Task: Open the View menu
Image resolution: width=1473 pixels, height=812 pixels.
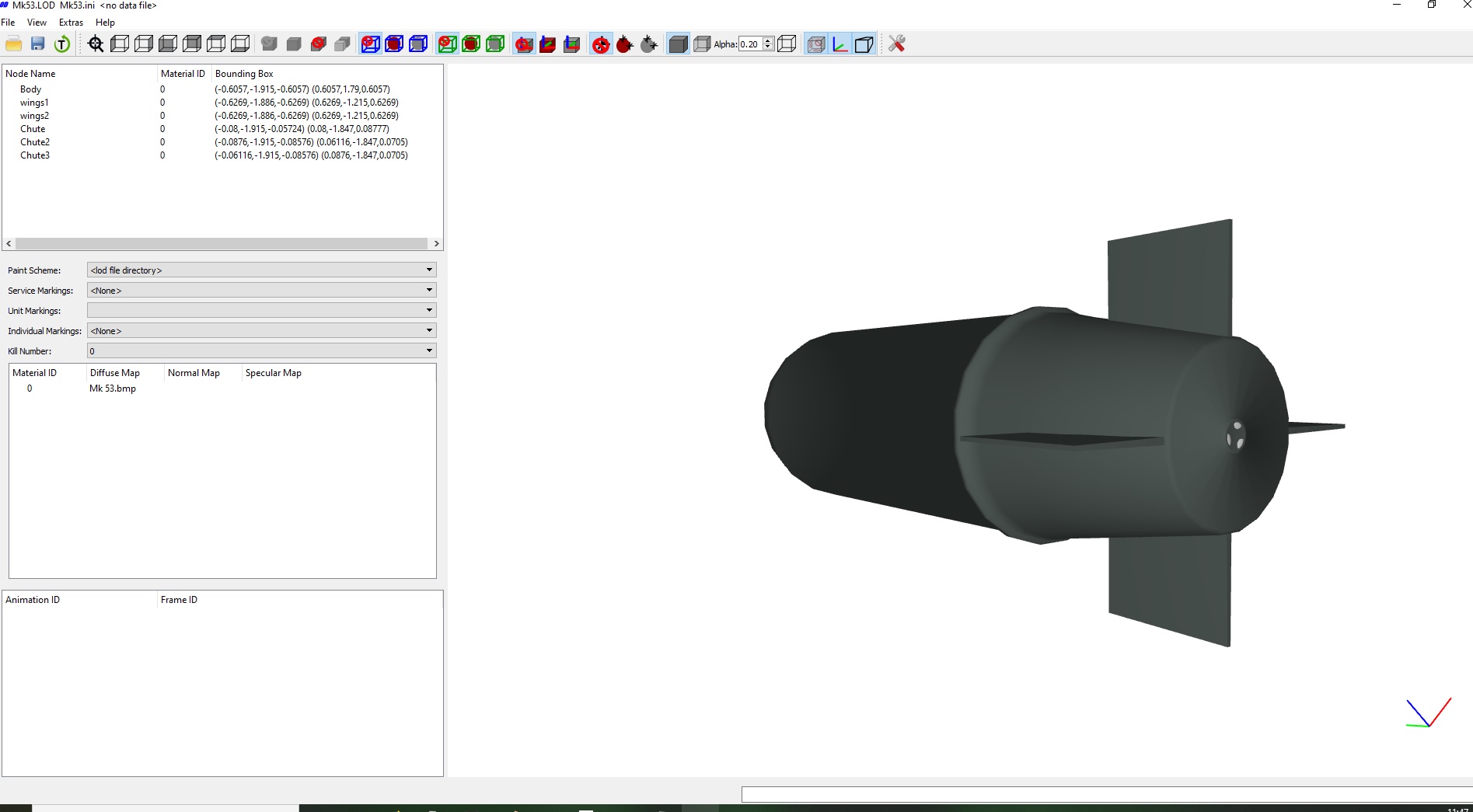Action: pos(37,23)
